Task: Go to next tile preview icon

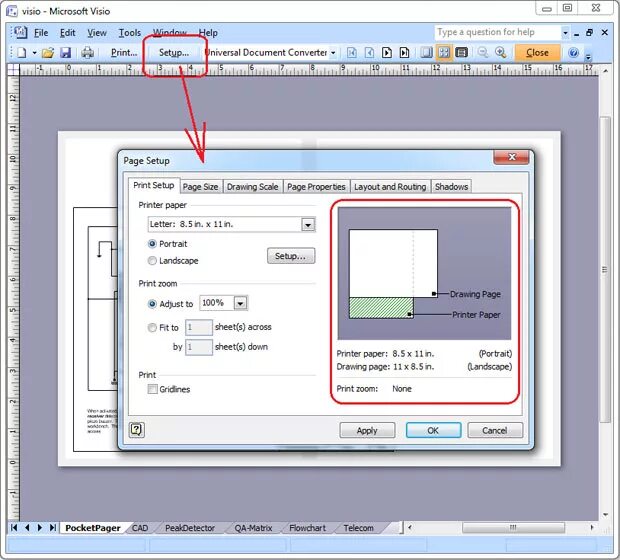Action: (387, 53)
